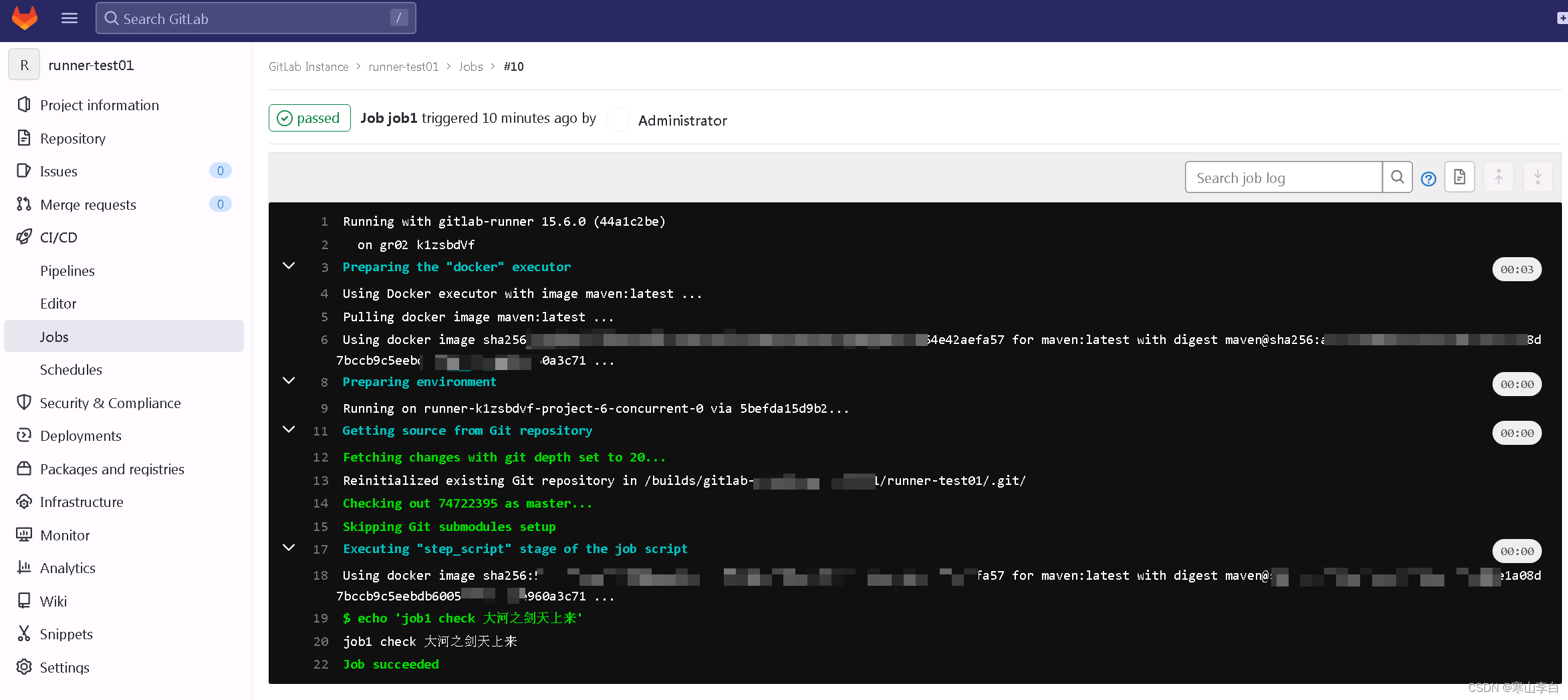Click the Issues sidebar icon
The image size is (1568, 700).
24,171
